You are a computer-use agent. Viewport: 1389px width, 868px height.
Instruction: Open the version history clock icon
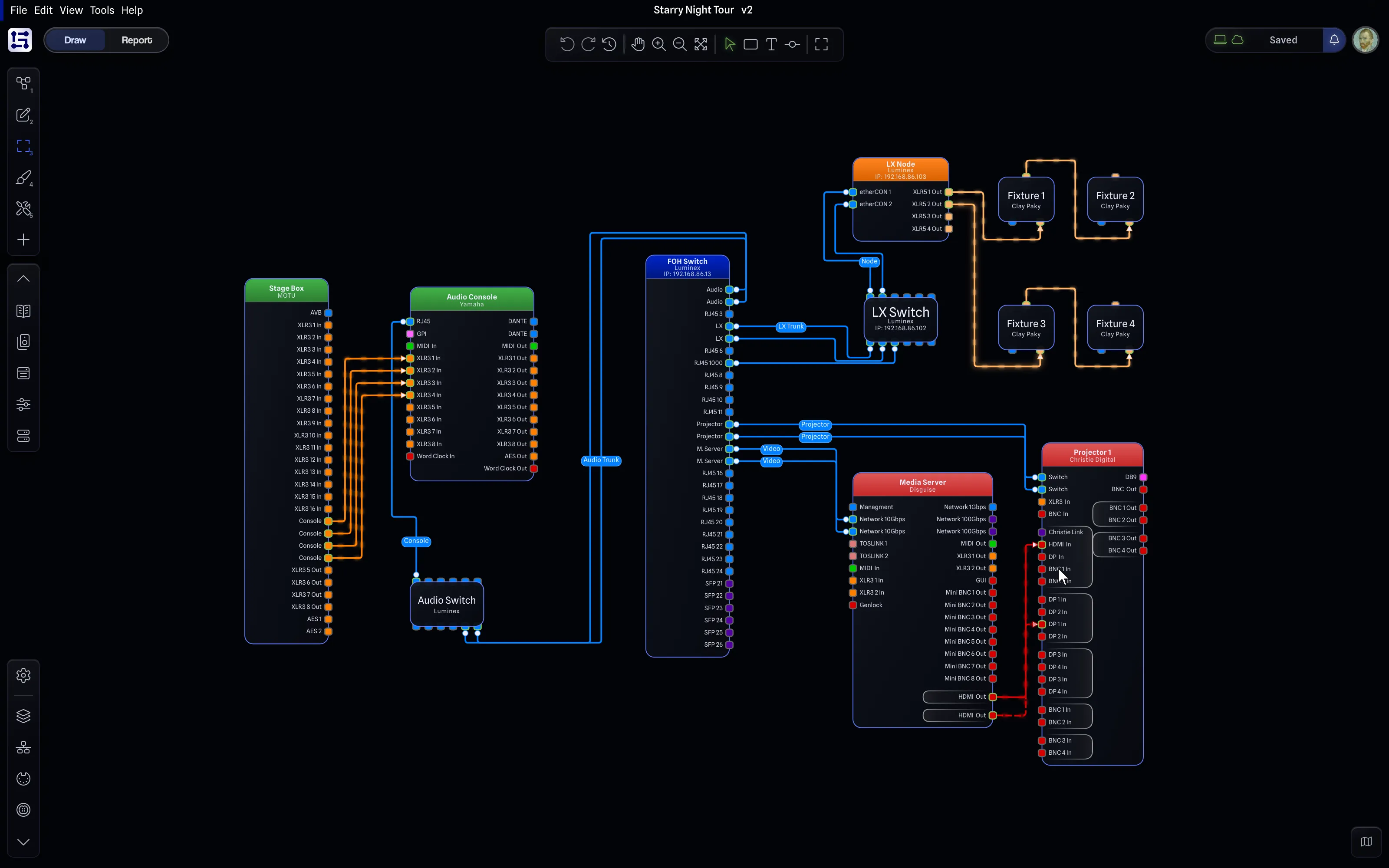[609, 44]
